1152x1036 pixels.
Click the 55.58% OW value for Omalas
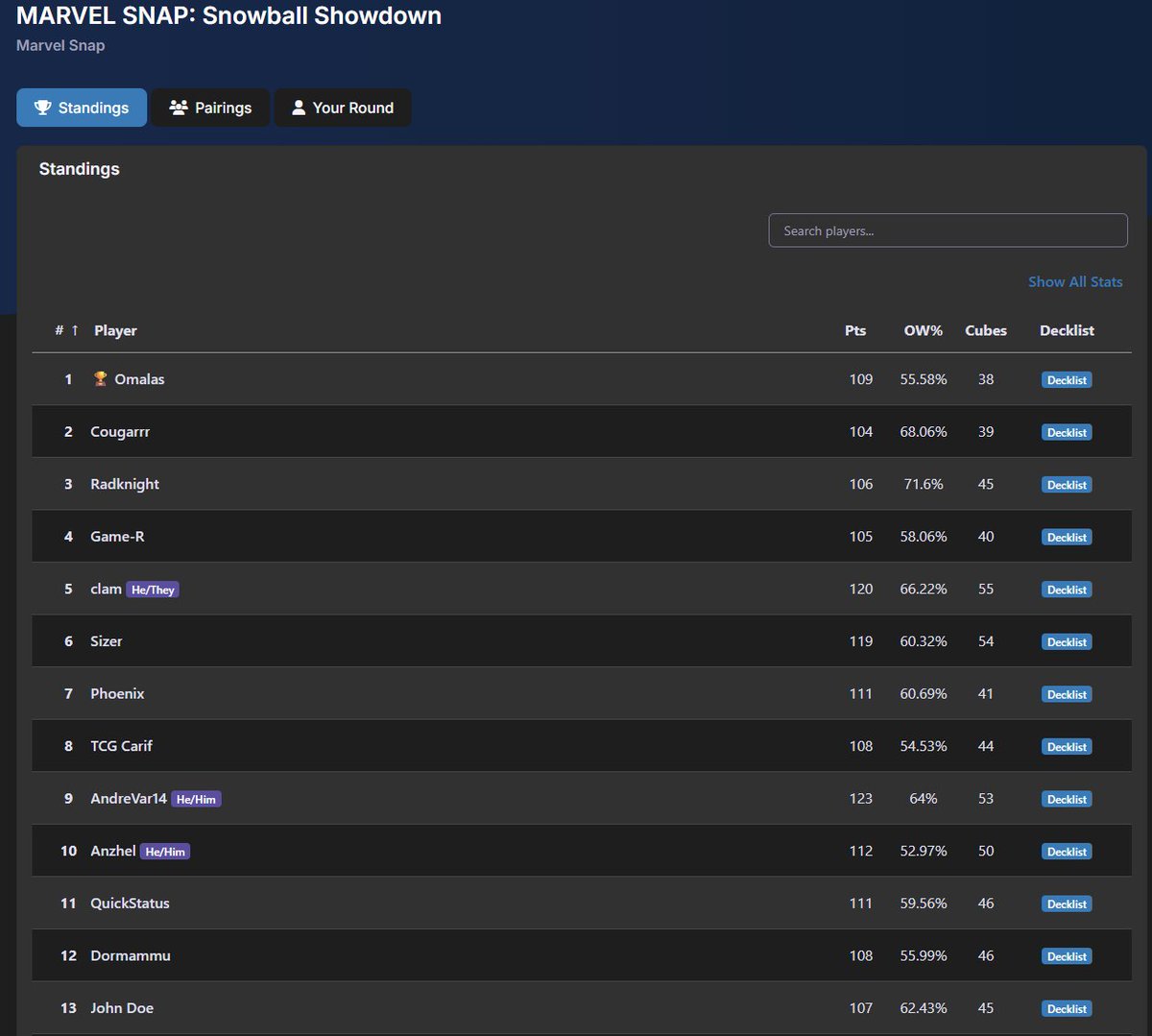tap(924, 379)
